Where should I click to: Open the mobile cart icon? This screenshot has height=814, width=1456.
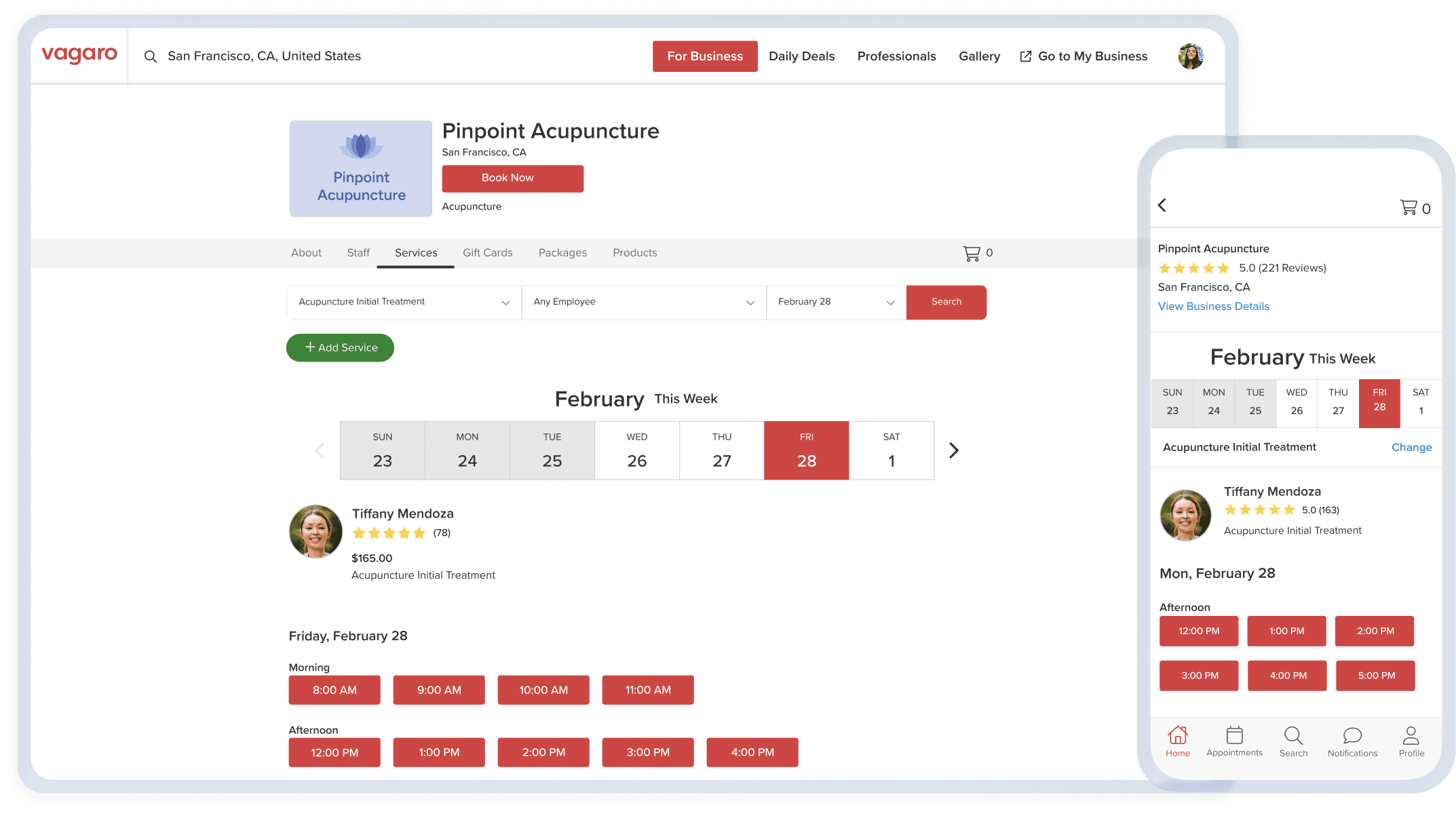pos(1409,208)
